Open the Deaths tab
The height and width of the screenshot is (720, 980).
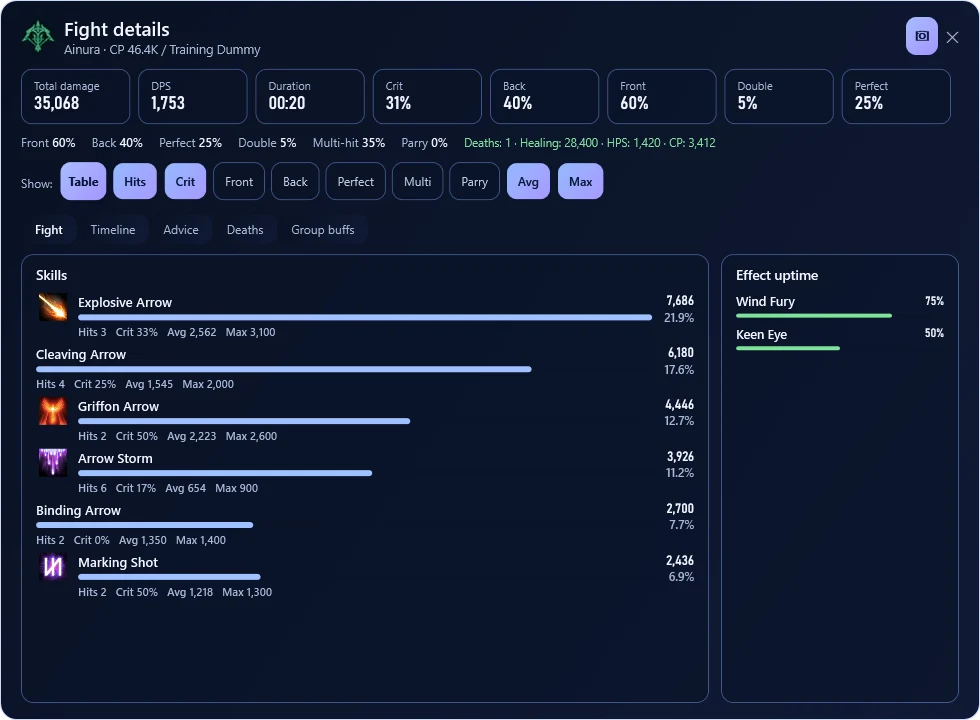coord(245,230)
